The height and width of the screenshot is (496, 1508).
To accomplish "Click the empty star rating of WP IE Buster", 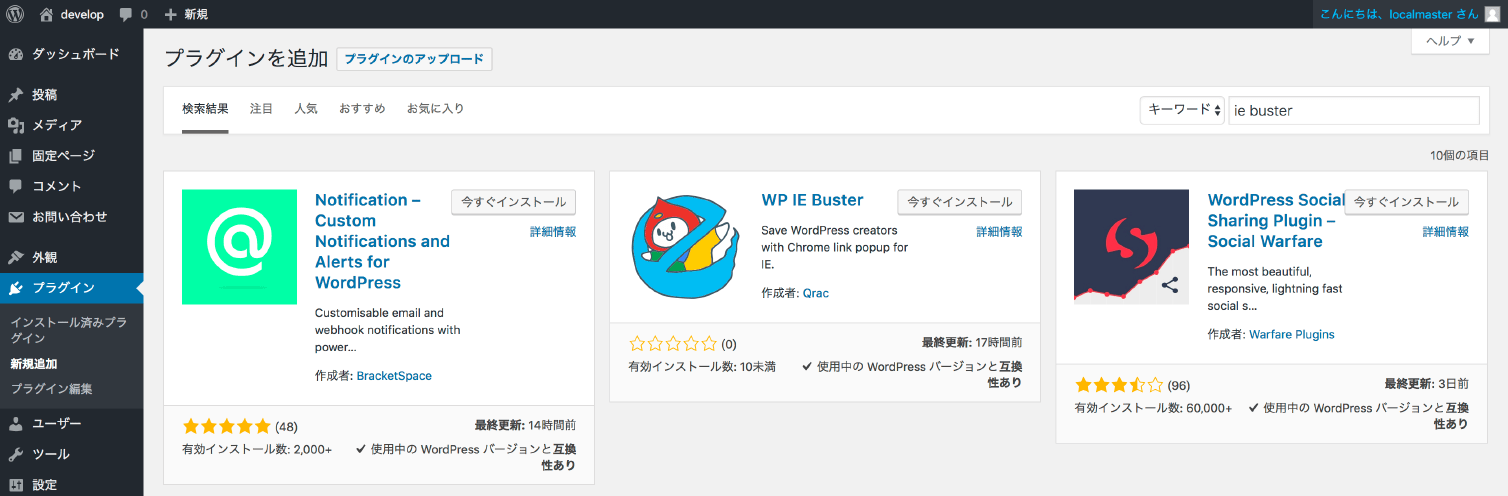I will pyautogui.click(x=673, y=343).
